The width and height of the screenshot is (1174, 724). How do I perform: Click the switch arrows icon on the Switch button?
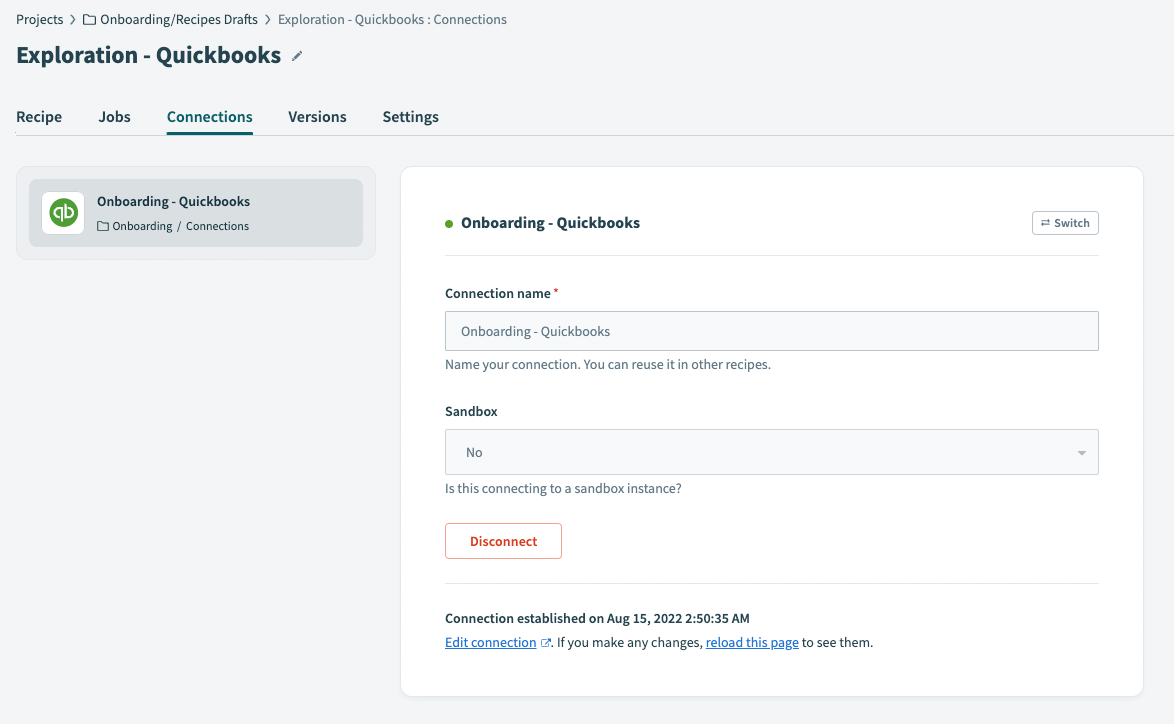click(1045, 222)
